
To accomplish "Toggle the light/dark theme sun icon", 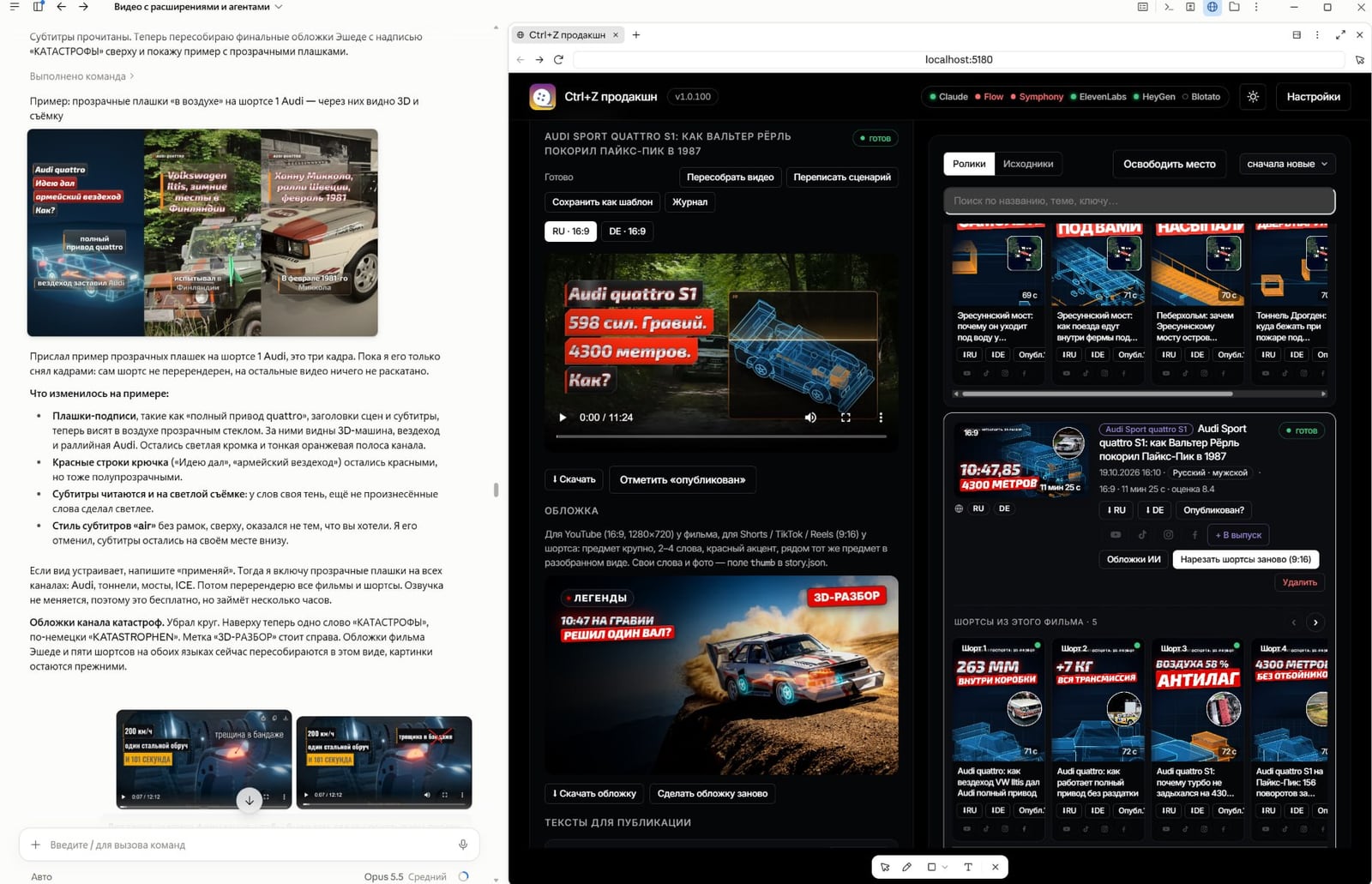I will (1253, 97).
